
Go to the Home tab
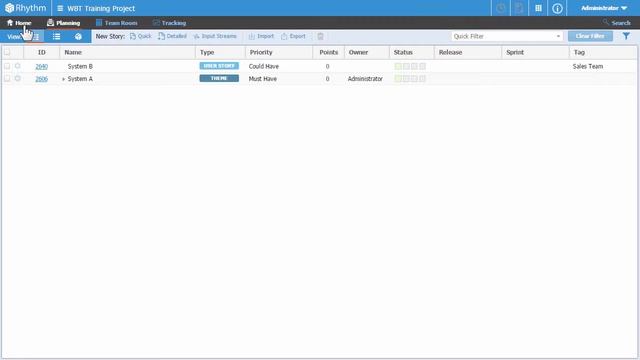pos(19,23)
